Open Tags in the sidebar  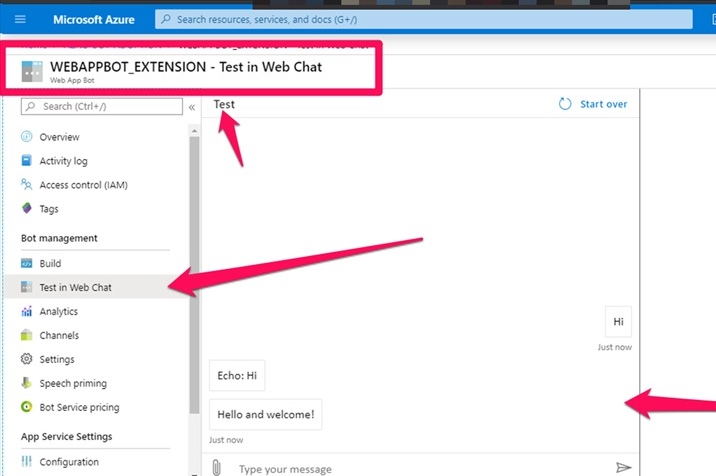tap(48, 209)
